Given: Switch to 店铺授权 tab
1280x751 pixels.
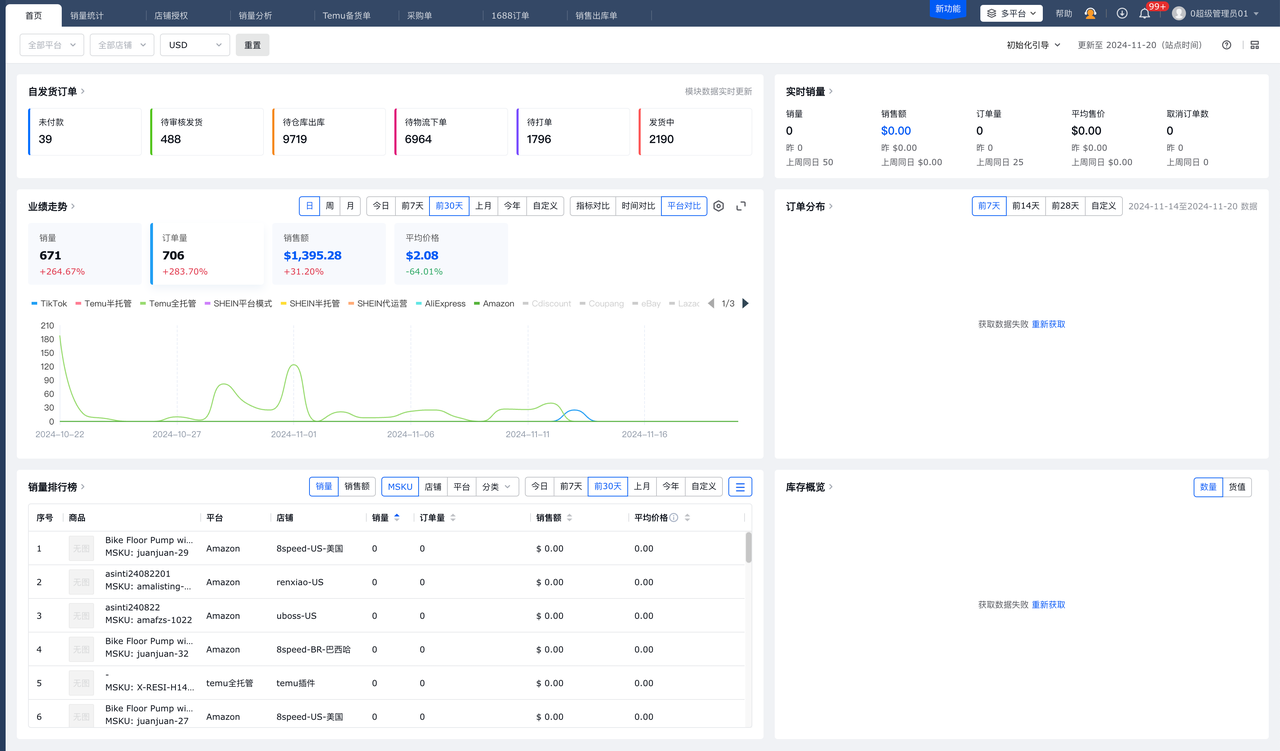Looking at the screenshot, I should [x=171, y=16].
